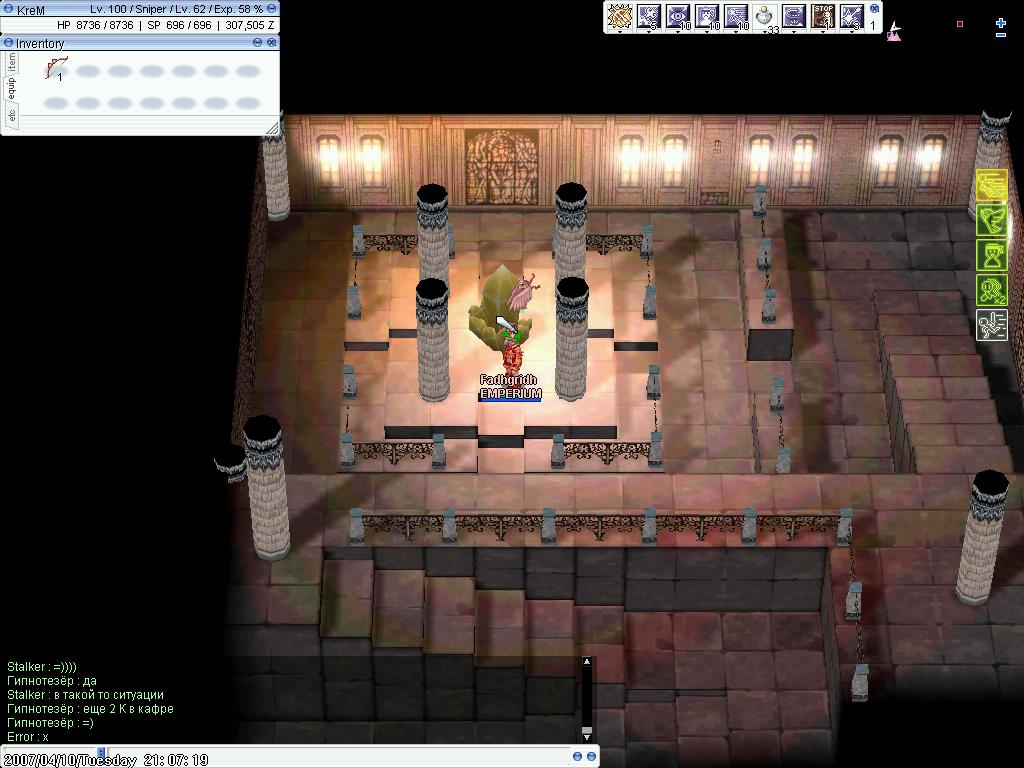The width and height of the screenshot is (1024, 768).
Task: Activate the swirling ring skill in hotbar
Action: [x=793, y=16]
